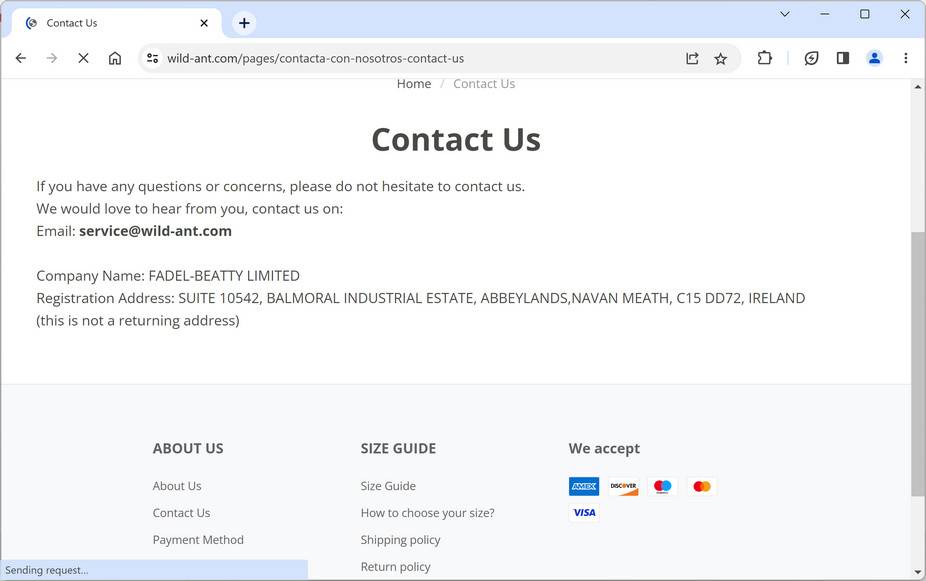The image size is (926, 581).
Task: Open the Shipping policy link
Action: point(400,540)
